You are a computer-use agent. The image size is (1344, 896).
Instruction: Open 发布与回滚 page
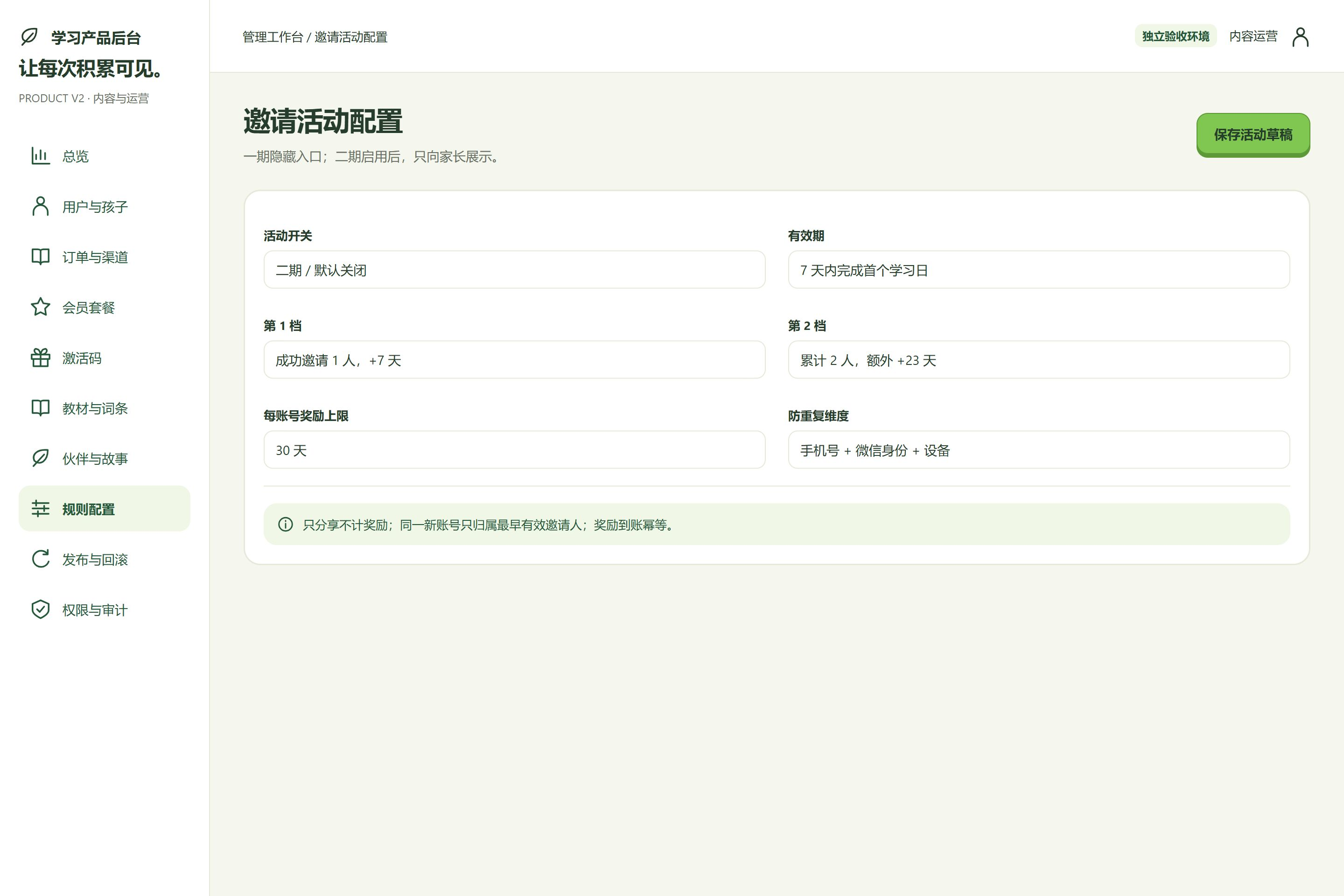pyautogui.click(x=105, y=559)
